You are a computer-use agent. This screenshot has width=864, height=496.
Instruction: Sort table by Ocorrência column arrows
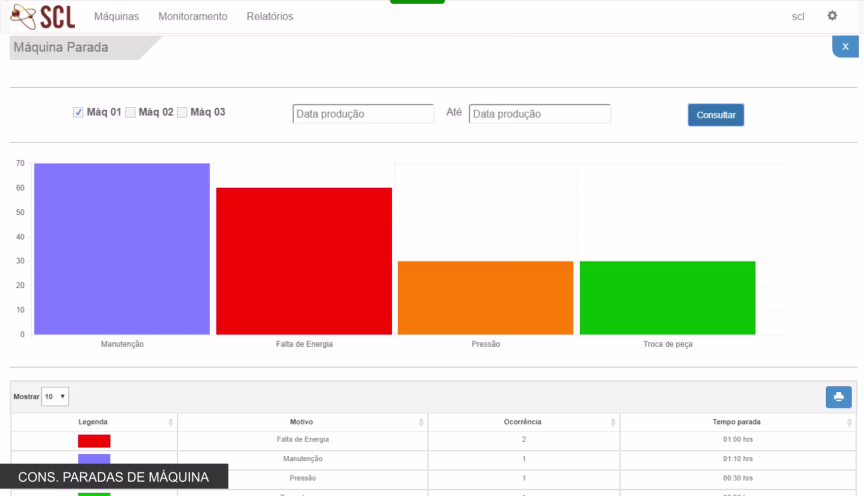612,422
